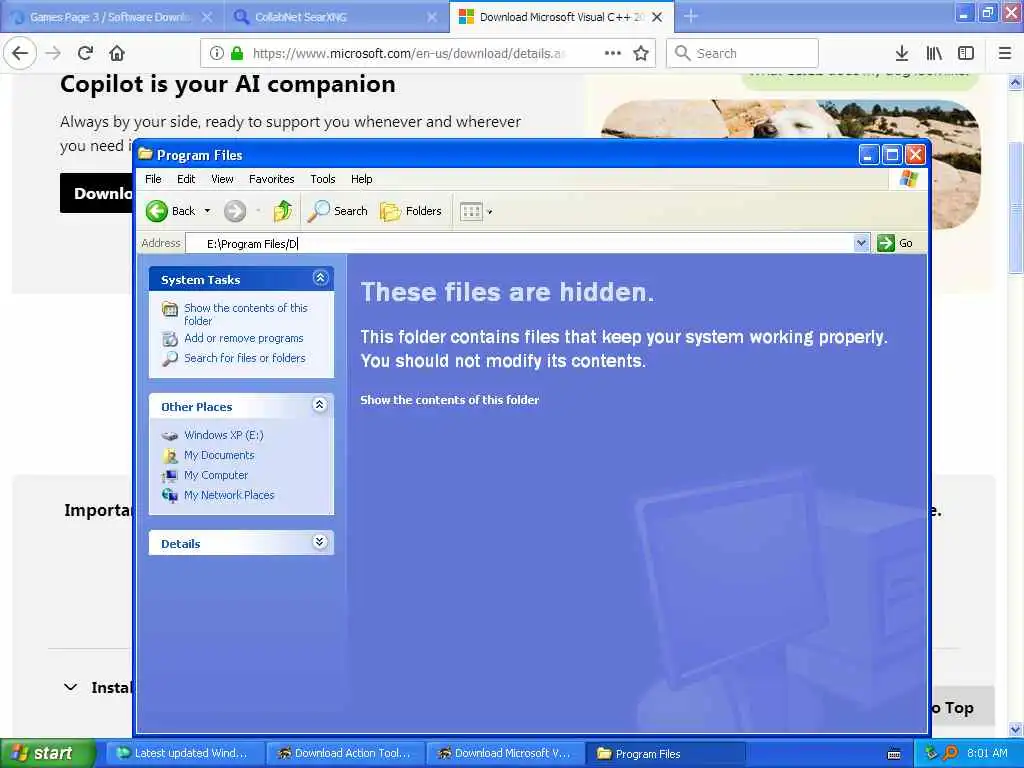
Task: Click the Firefox Search box
Action: point(742,53)
